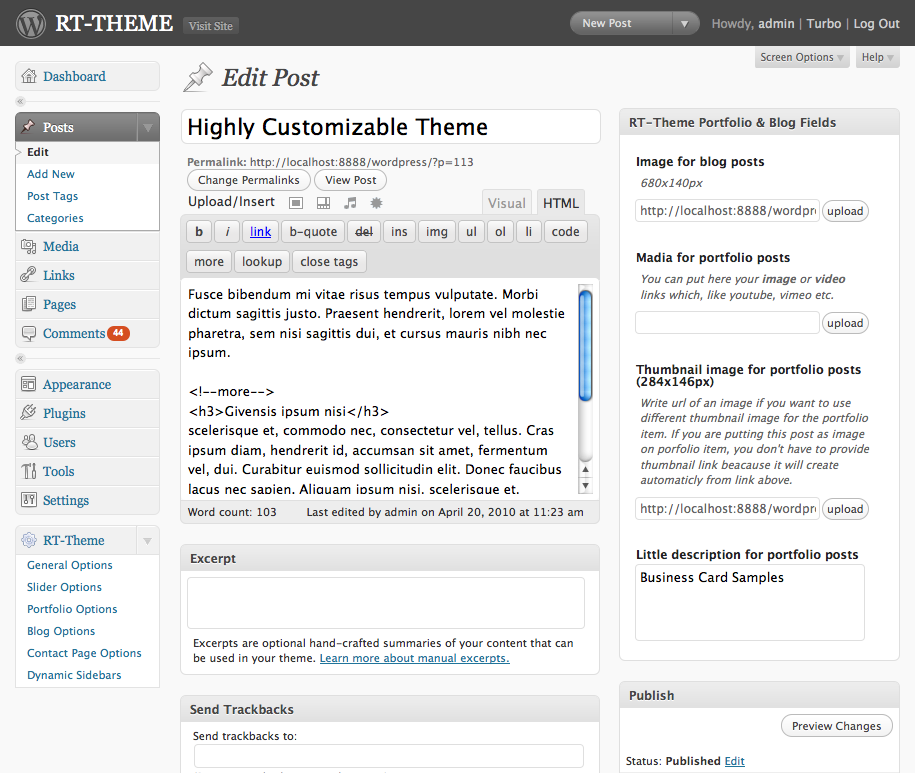Click the Log Out link
915x773 pixels.
click(x=876, y=24)
